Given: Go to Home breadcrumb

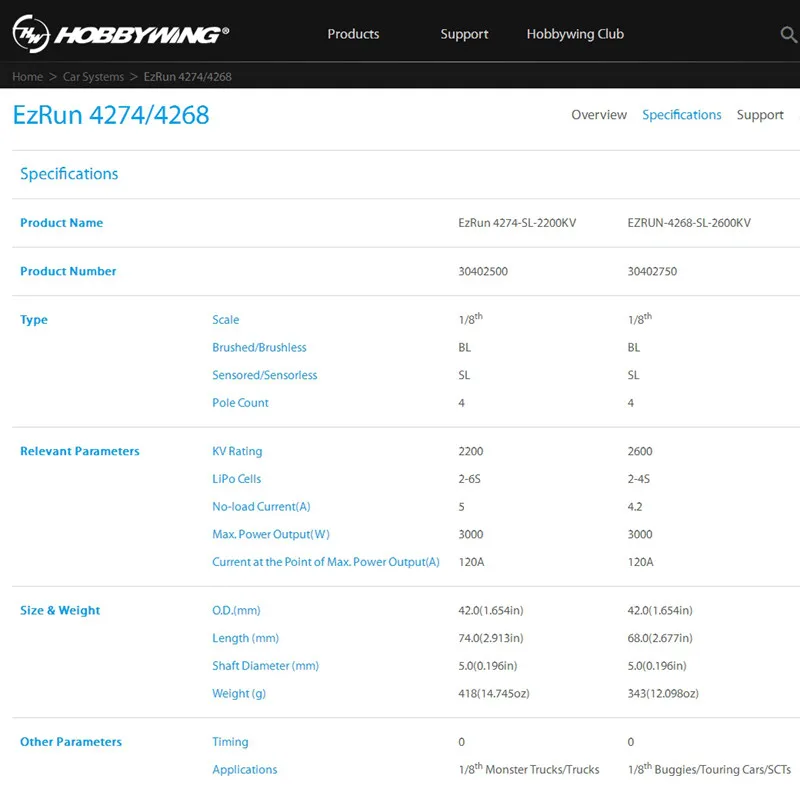Looking at the screenshot, I should [x=28, y=77].
